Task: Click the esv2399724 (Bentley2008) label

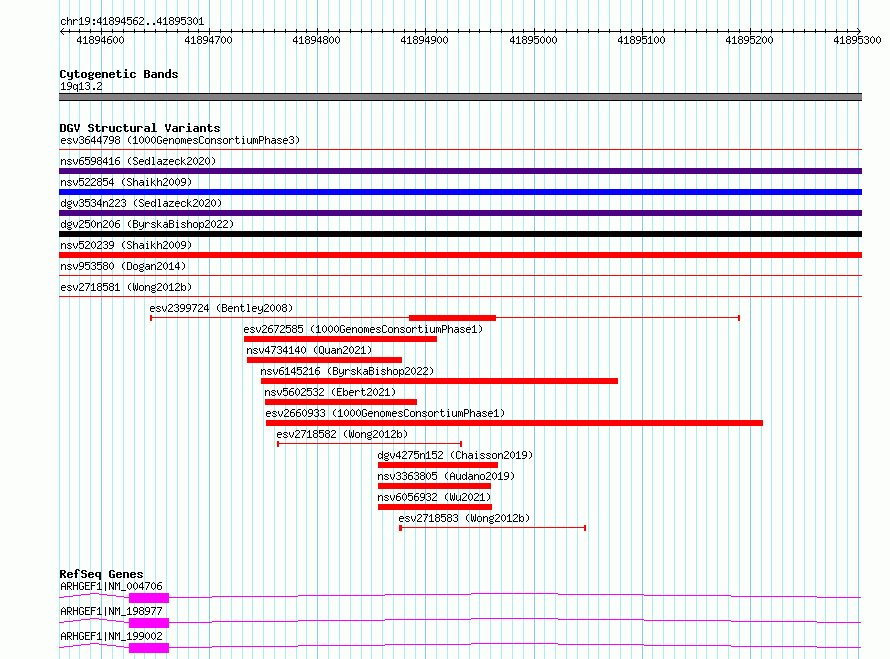Action: [x=221, y=308]
